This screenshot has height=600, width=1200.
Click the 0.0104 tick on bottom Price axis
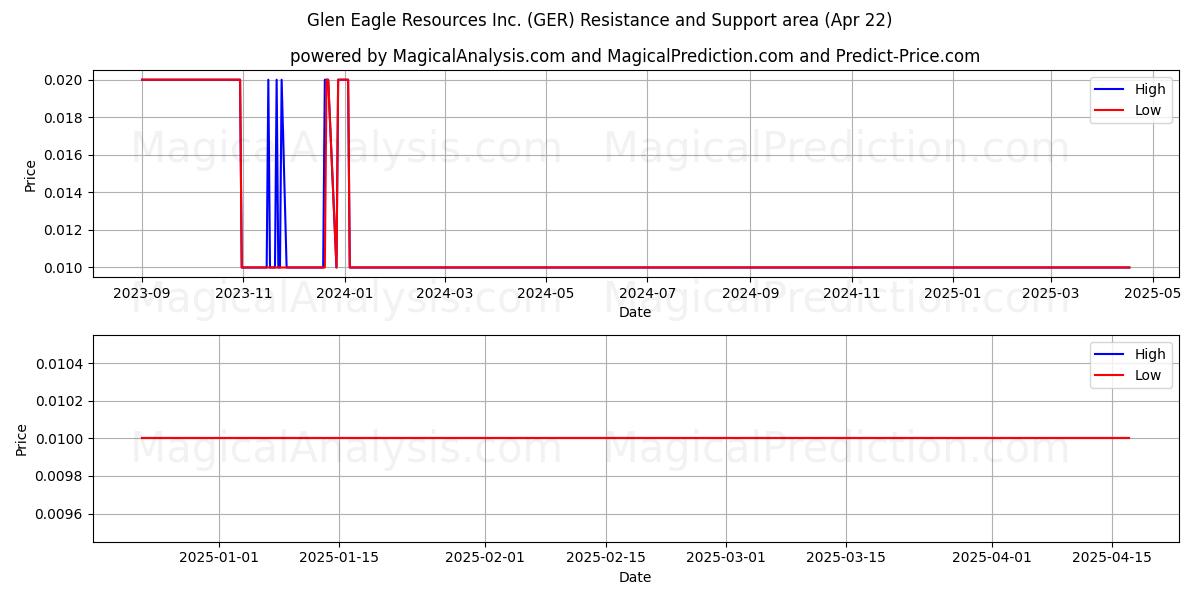point(59,363)
